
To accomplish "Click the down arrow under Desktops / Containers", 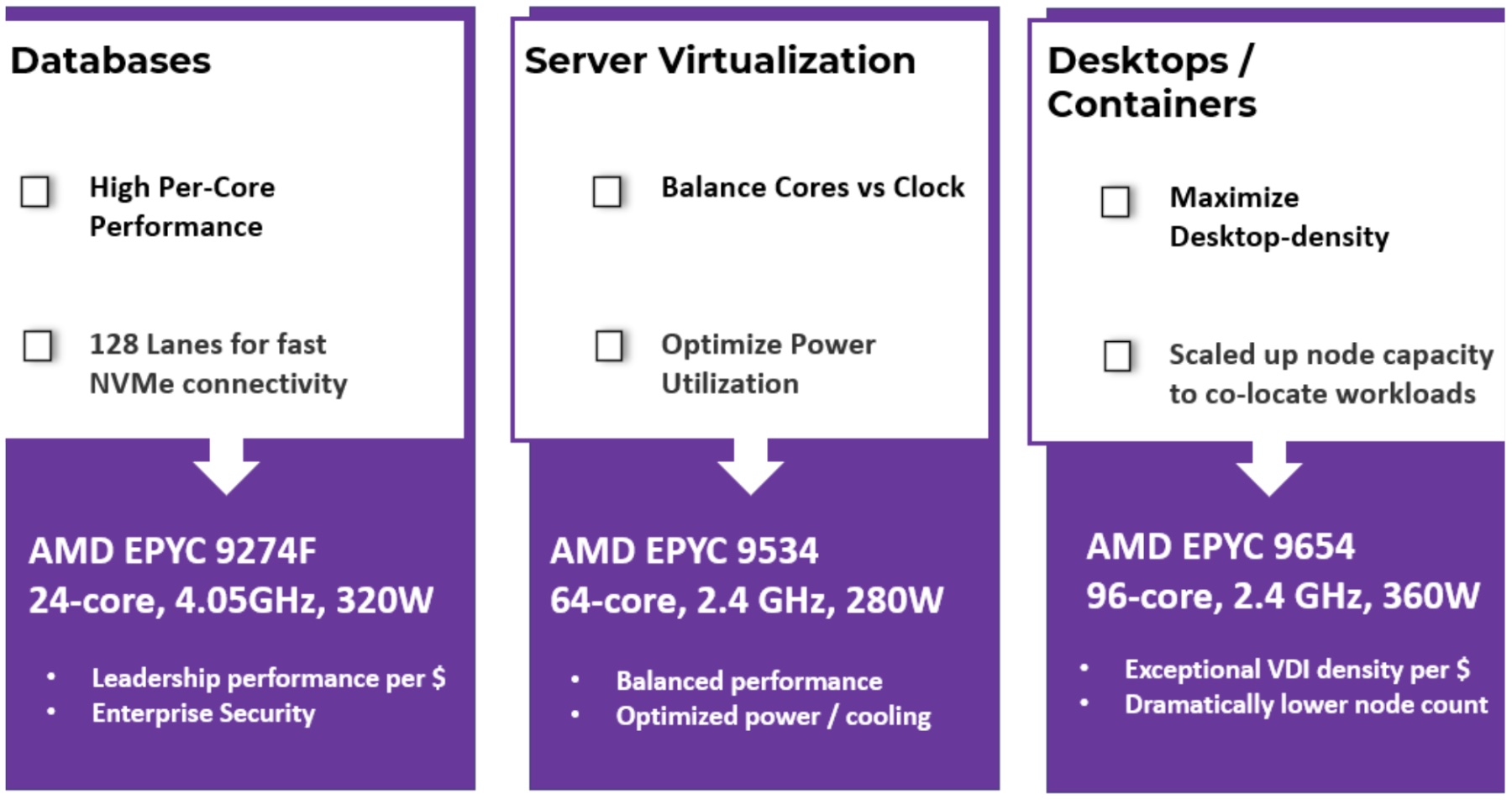I will [x=1269, y=469].
